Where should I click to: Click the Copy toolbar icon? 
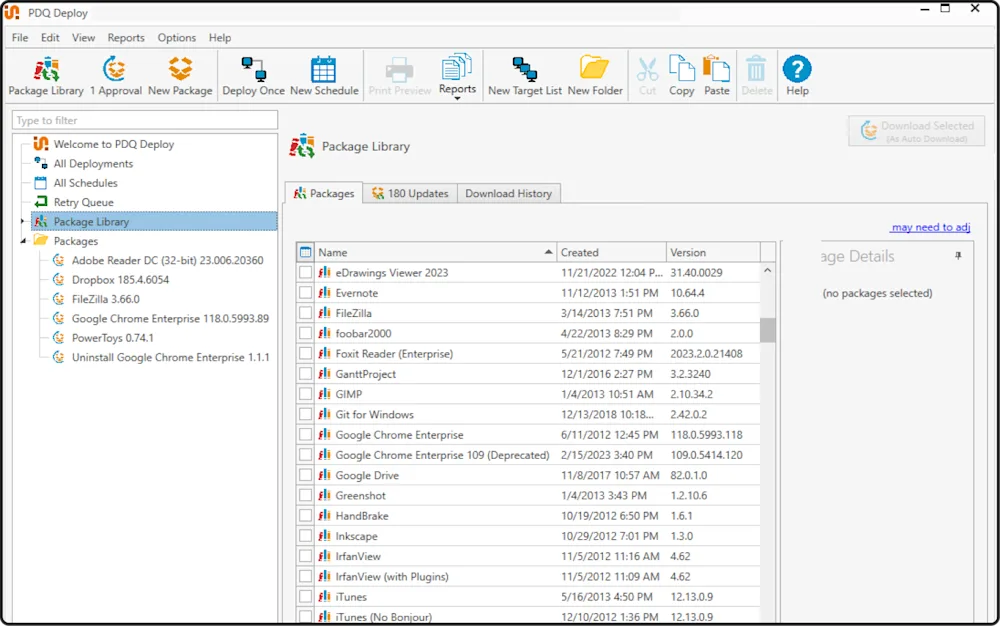pos(682,76)
